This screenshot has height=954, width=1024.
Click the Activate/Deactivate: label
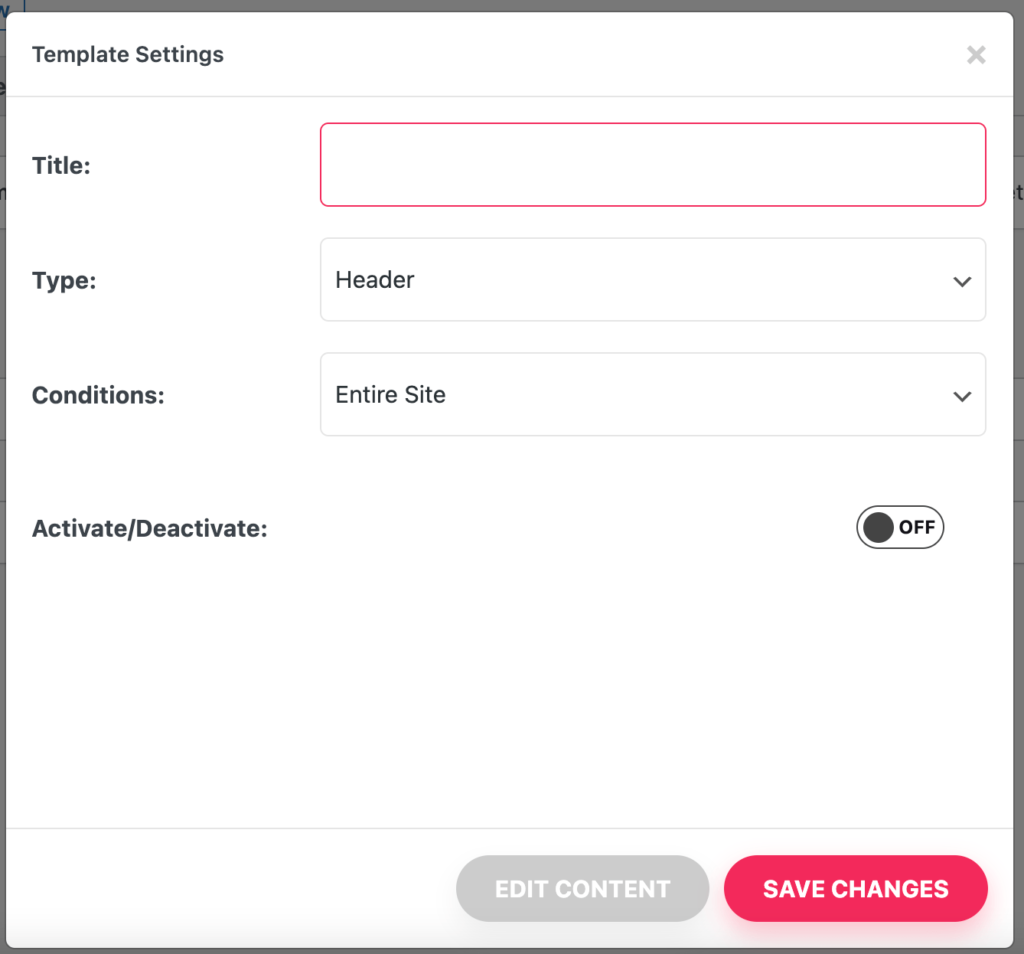coord(150,529)
